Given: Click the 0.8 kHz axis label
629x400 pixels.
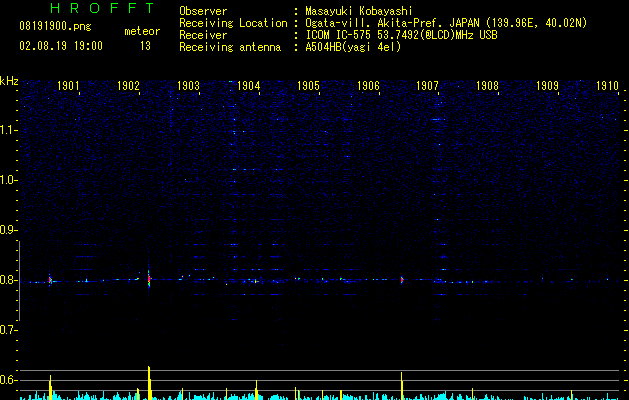Looking at the screenshot, I should (8, 280).
